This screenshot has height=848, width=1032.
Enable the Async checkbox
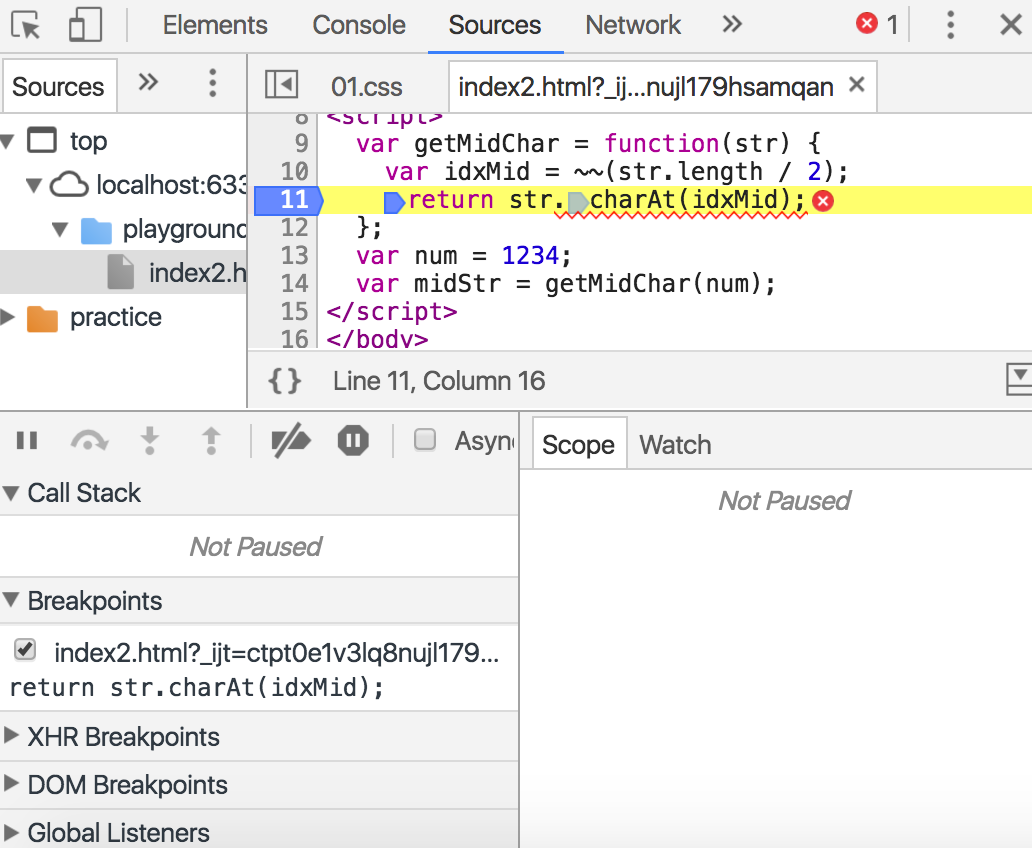(x=425, y=439)
